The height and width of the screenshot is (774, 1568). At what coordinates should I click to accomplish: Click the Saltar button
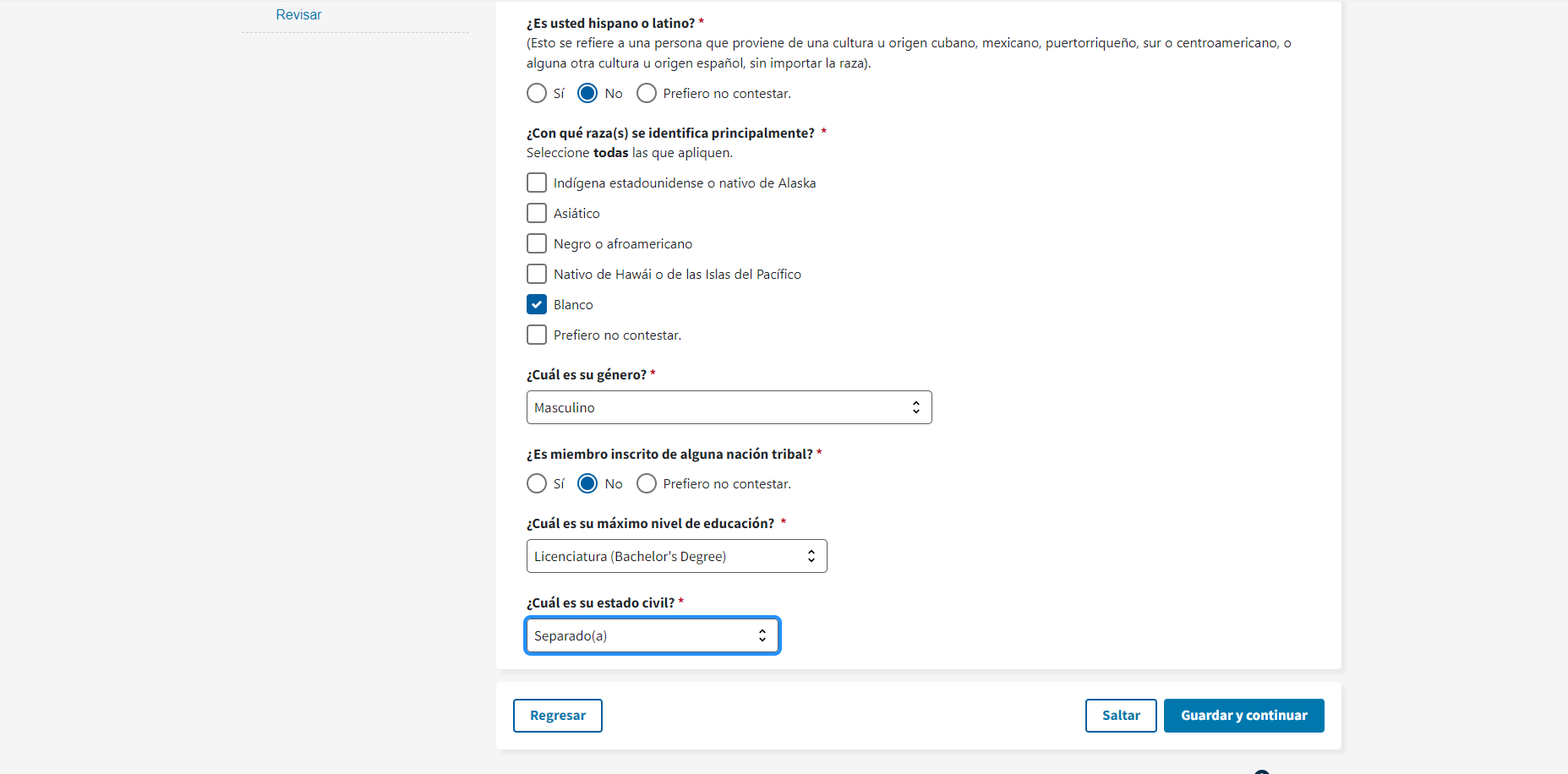pyautogui.click(x=1121, y=716)
